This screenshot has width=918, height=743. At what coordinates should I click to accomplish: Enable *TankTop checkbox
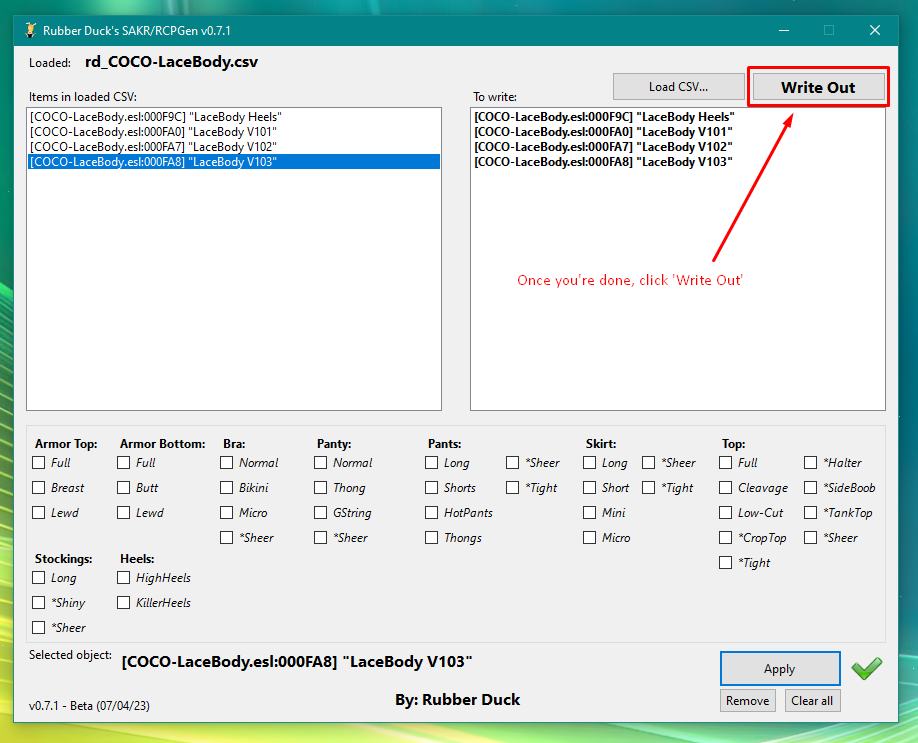tap(811, 513)
